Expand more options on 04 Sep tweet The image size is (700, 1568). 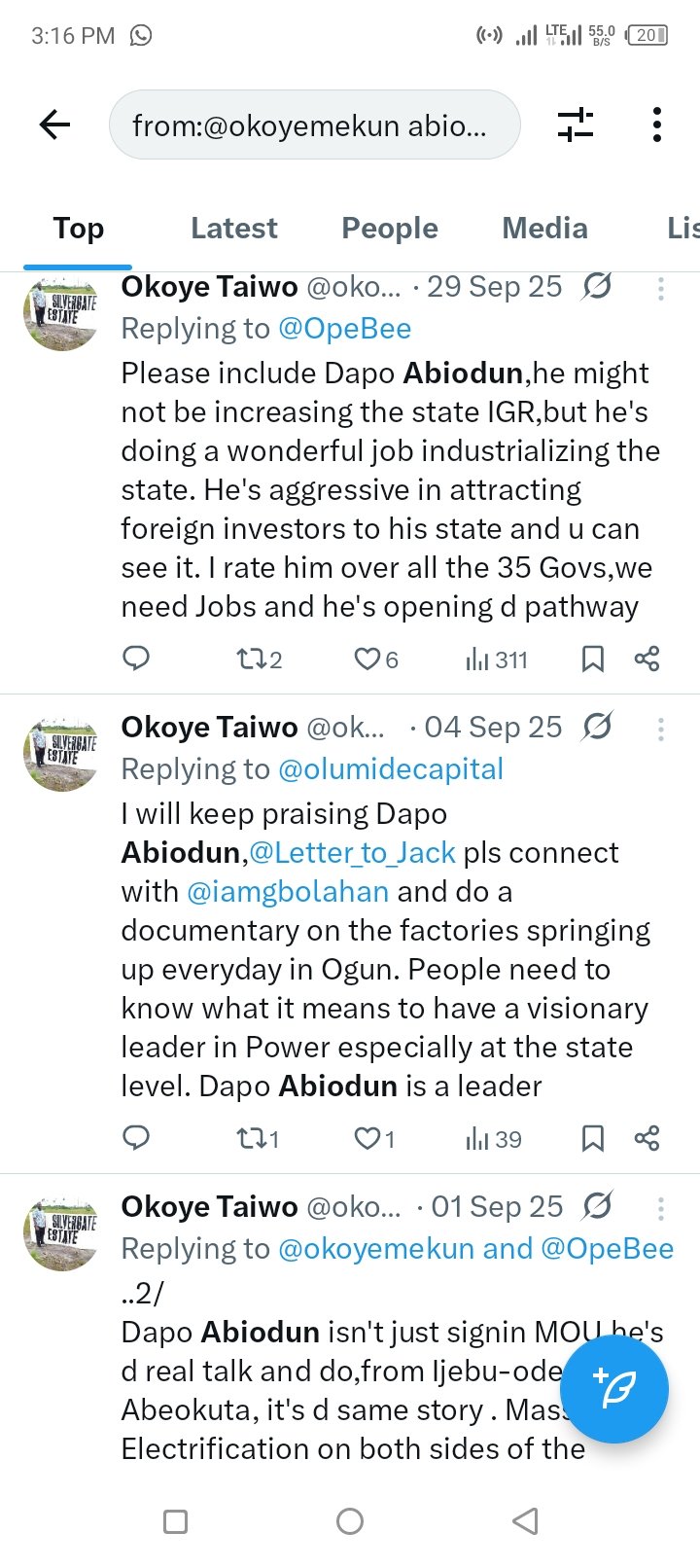[661, 729]
